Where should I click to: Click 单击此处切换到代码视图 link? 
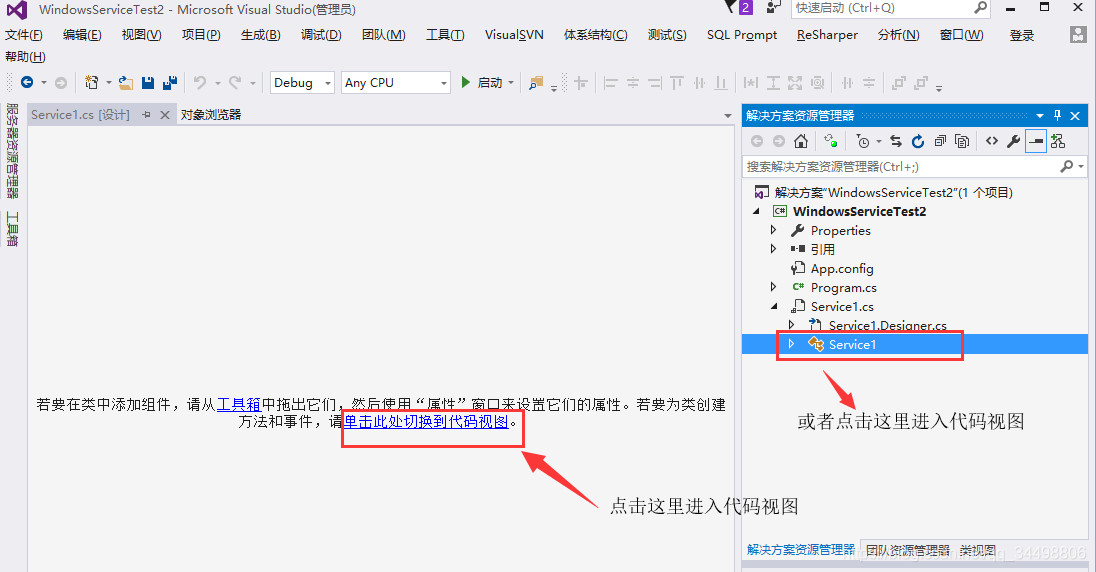(426, 422)
